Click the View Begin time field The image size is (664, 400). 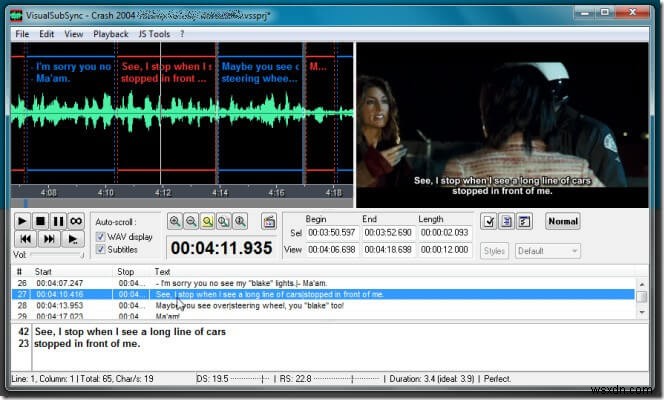332,250
